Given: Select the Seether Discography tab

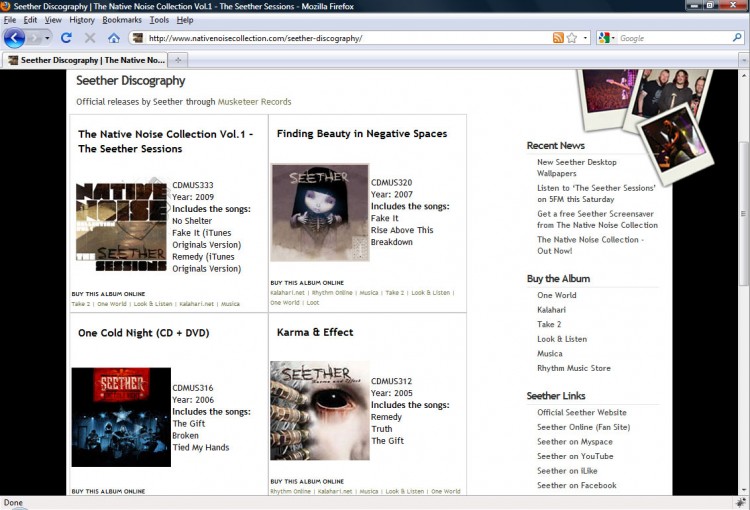Looking at the screenshot, I should coord(86,60).
